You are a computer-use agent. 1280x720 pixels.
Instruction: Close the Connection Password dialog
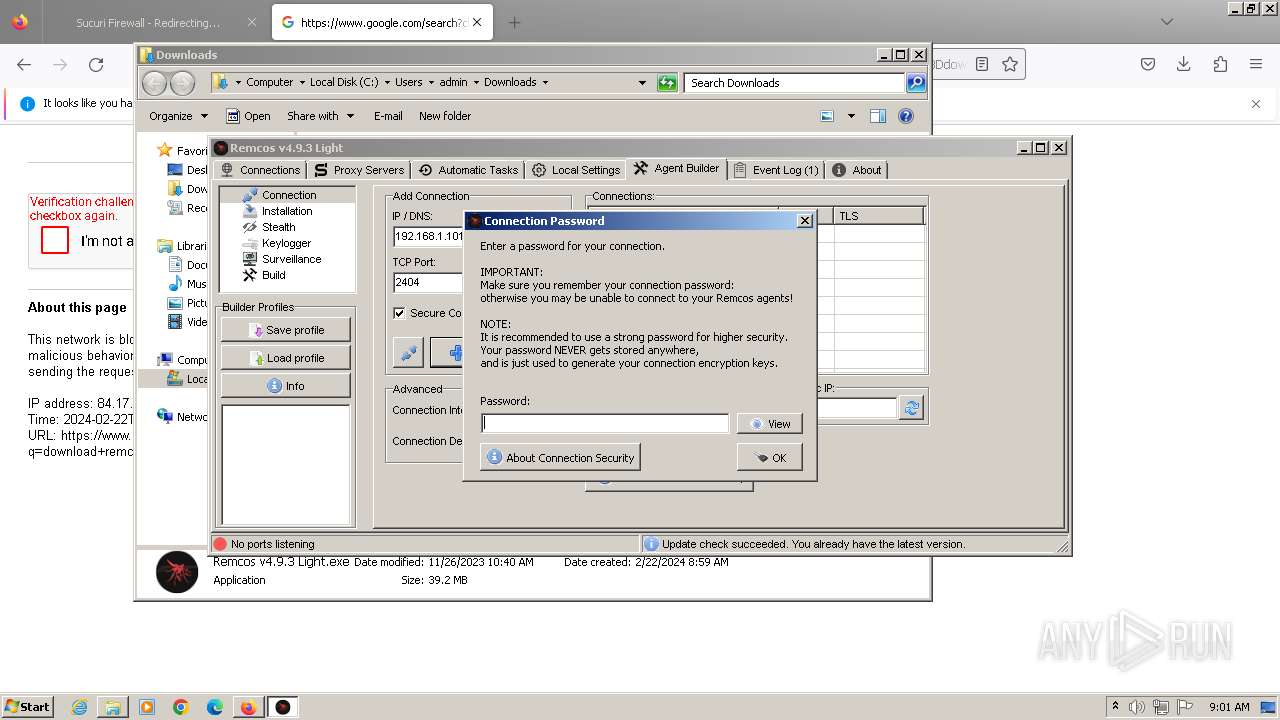805,221
